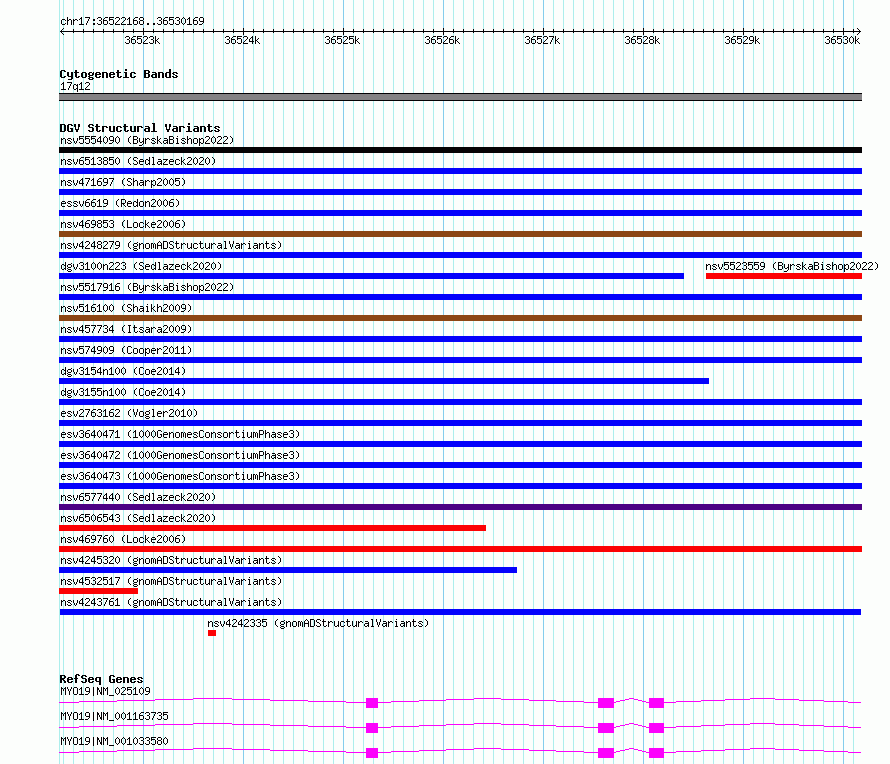Image resolution: width=890 pixels, height=764 pixels.
Task: Select the gray 17q12 cytogenetic band
Action: (460, 97)
